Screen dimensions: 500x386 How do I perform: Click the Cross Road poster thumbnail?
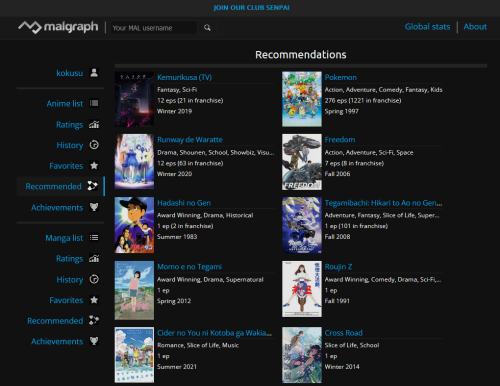point(302,355)
